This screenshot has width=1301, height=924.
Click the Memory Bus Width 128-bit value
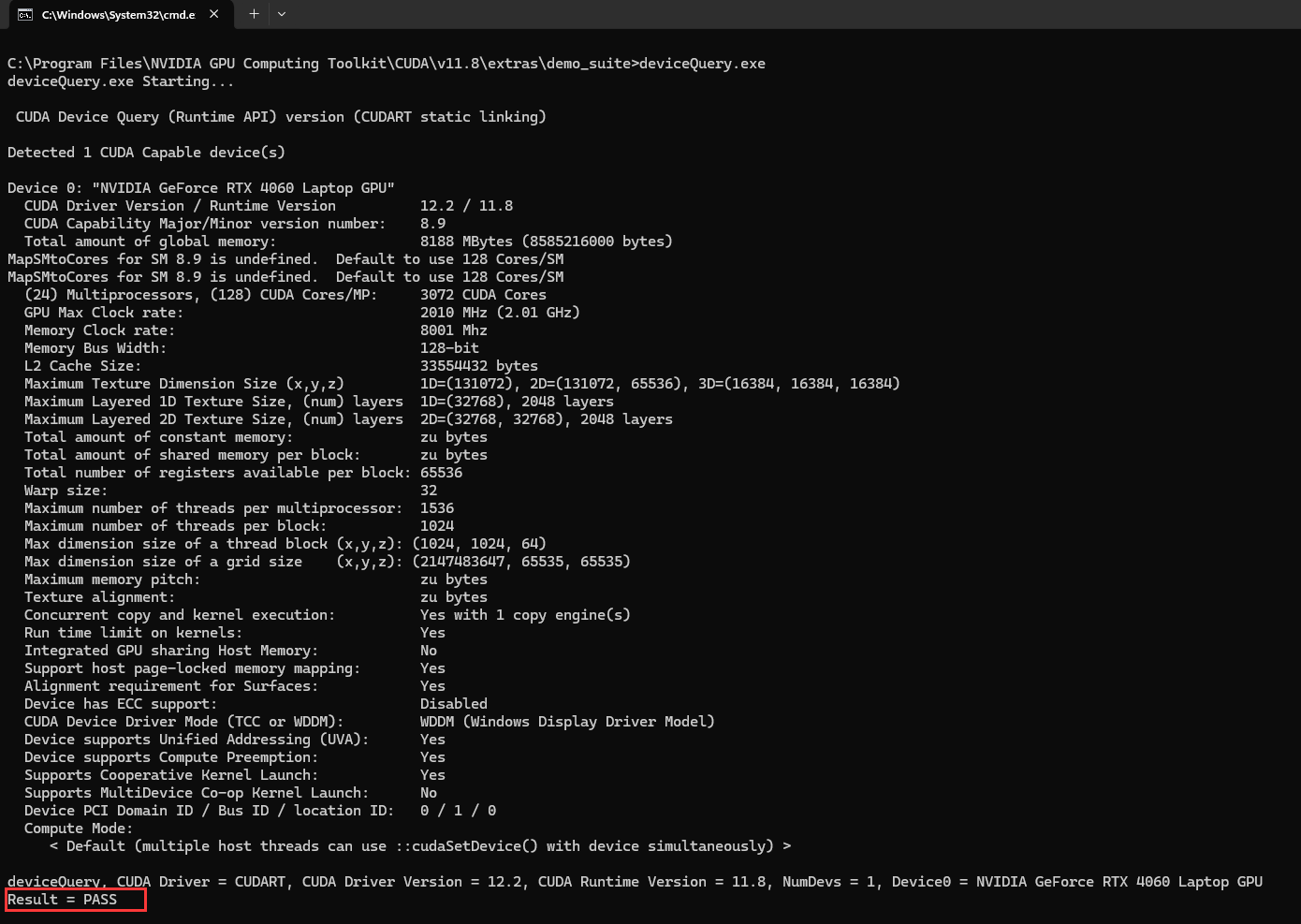pyautogui.click(x=449, y=348)
